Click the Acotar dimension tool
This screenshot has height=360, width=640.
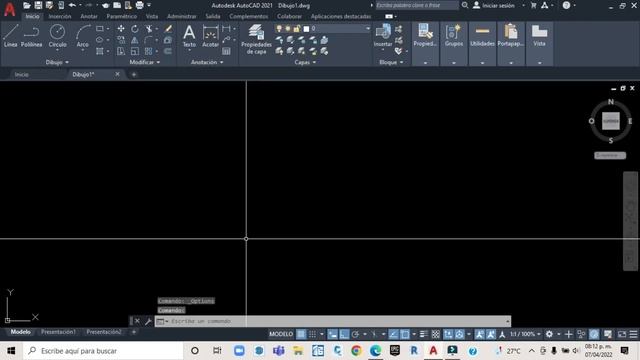coord(211,36)
